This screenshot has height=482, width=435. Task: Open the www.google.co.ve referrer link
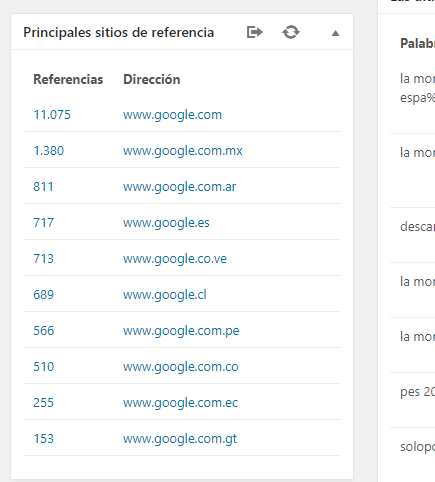[x=175, y=259]
